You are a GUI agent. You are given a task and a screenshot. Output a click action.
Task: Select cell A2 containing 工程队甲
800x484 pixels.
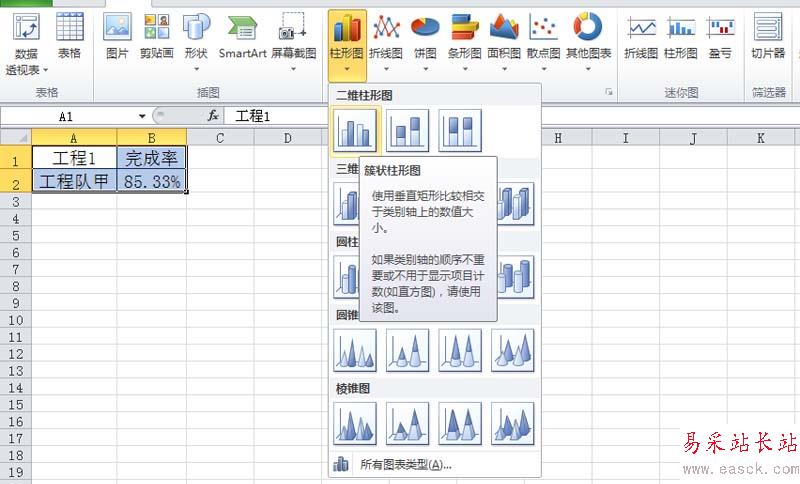tap(74, 181)
